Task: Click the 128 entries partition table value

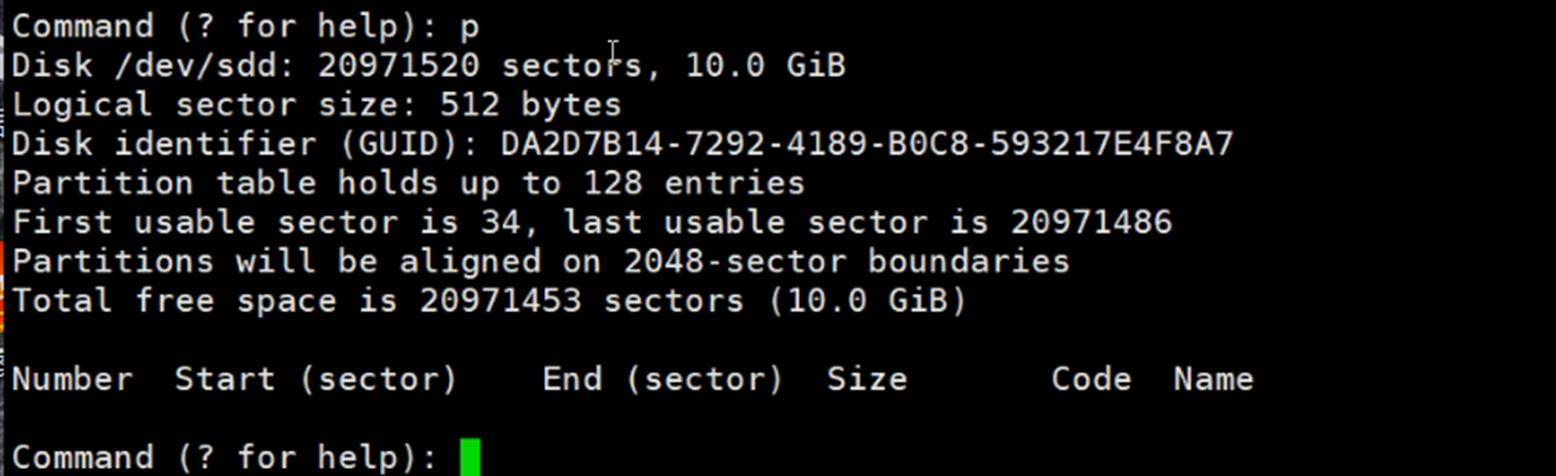Action: tap(693, 183)
